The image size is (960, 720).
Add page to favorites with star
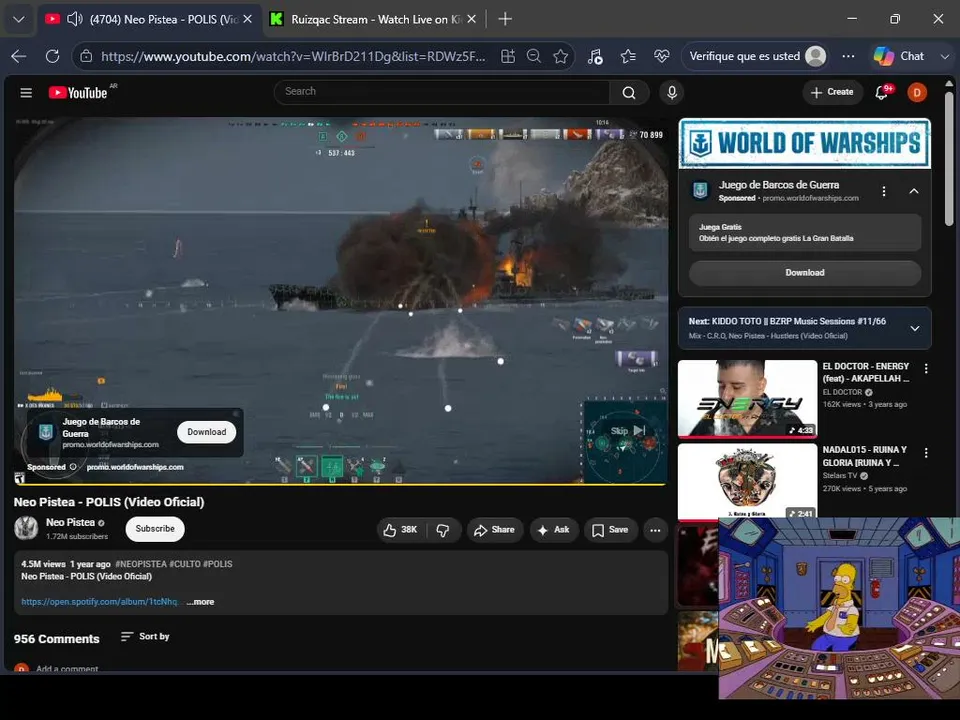[x=560, y=56]
